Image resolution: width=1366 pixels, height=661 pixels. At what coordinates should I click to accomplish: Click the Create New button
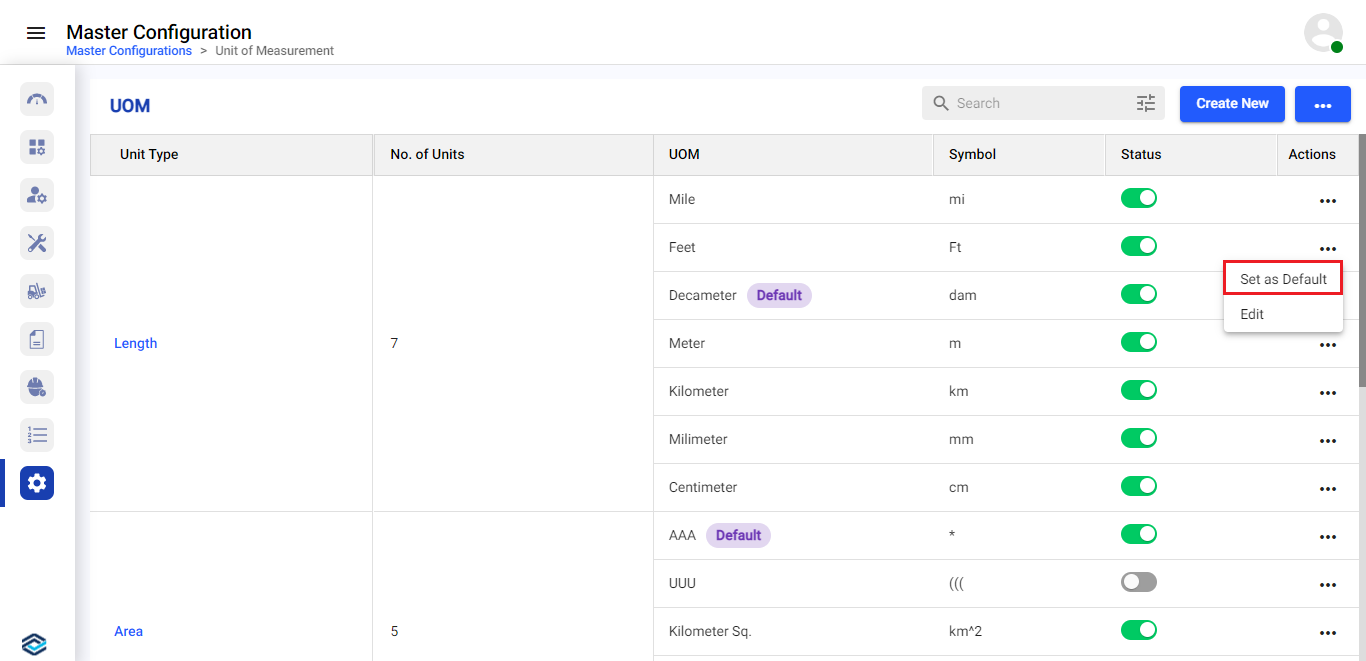(x=1232, y=103)
